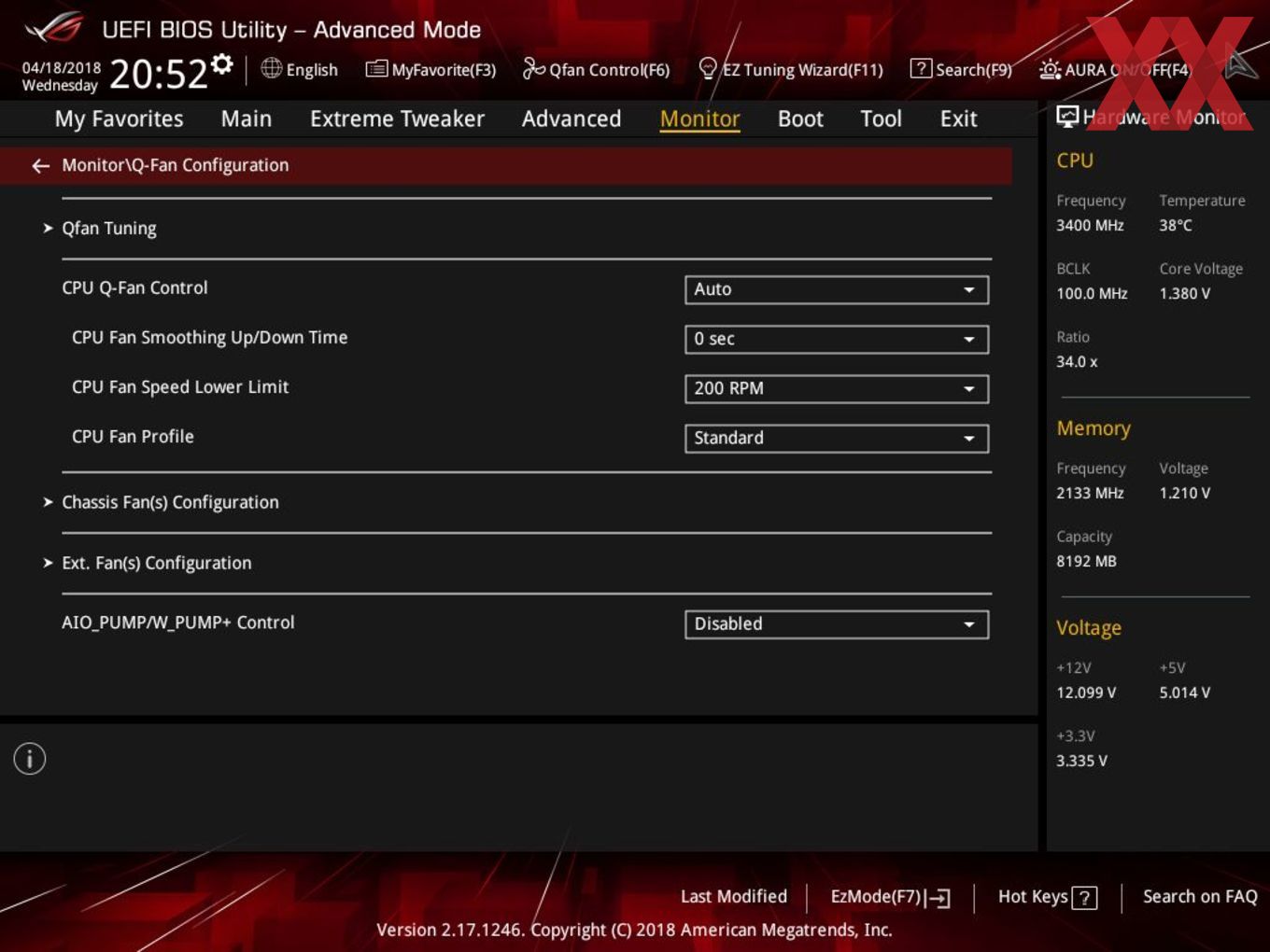Switch to the Extreme Tweaker tab
The image size is (1270, 952).
coord(397,119)
